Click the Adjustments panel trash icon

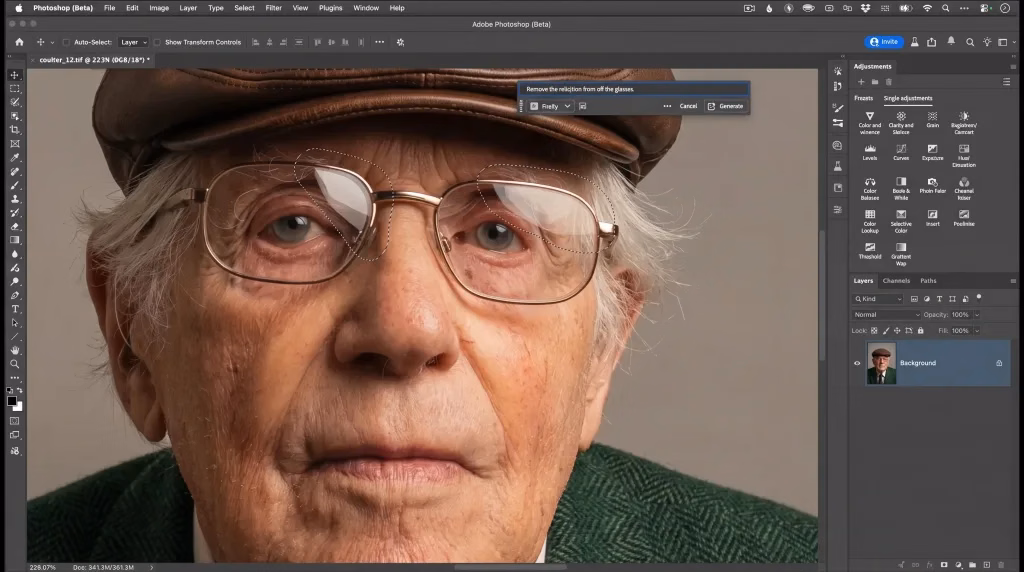point(889,82)
